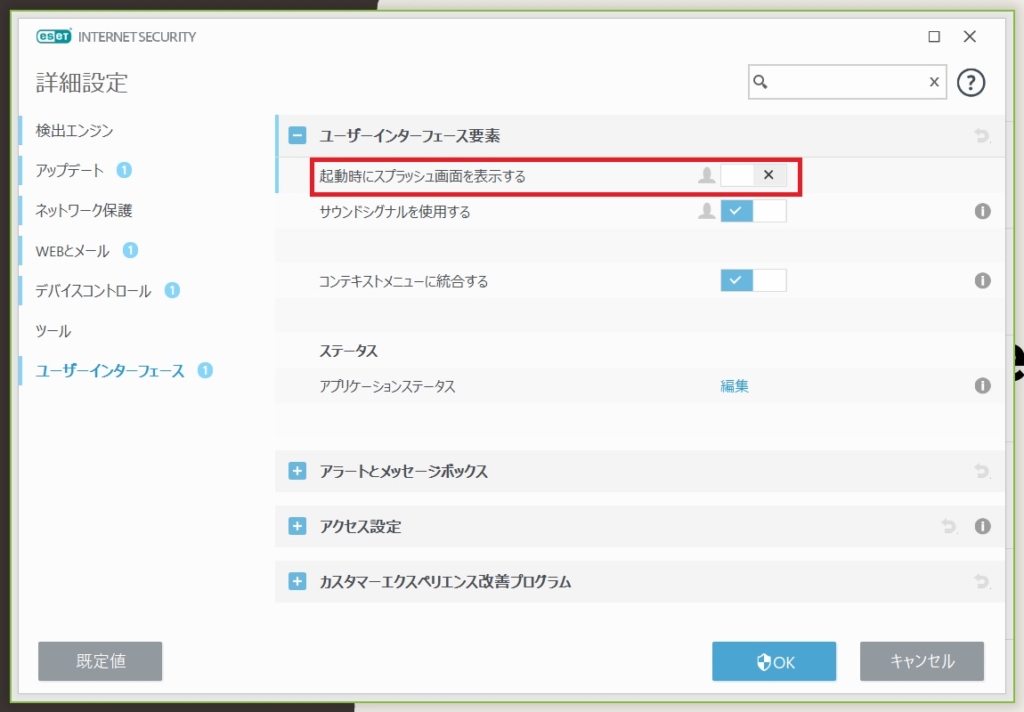Disable サウンドシグナルを使用する toggle
Viewport: 1024px width, 712px height.
753,211
